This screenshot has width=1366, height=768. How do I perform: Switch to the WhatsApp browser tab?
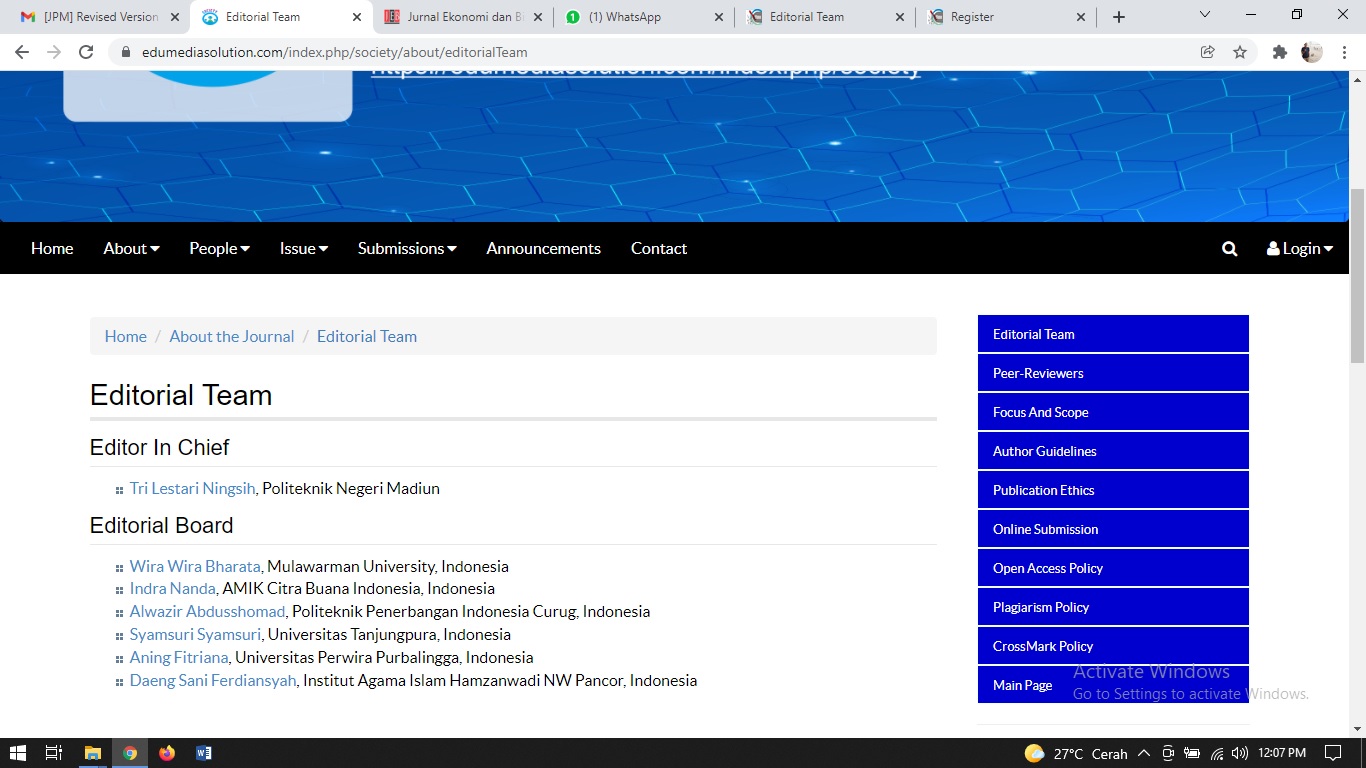click(625, 17)
